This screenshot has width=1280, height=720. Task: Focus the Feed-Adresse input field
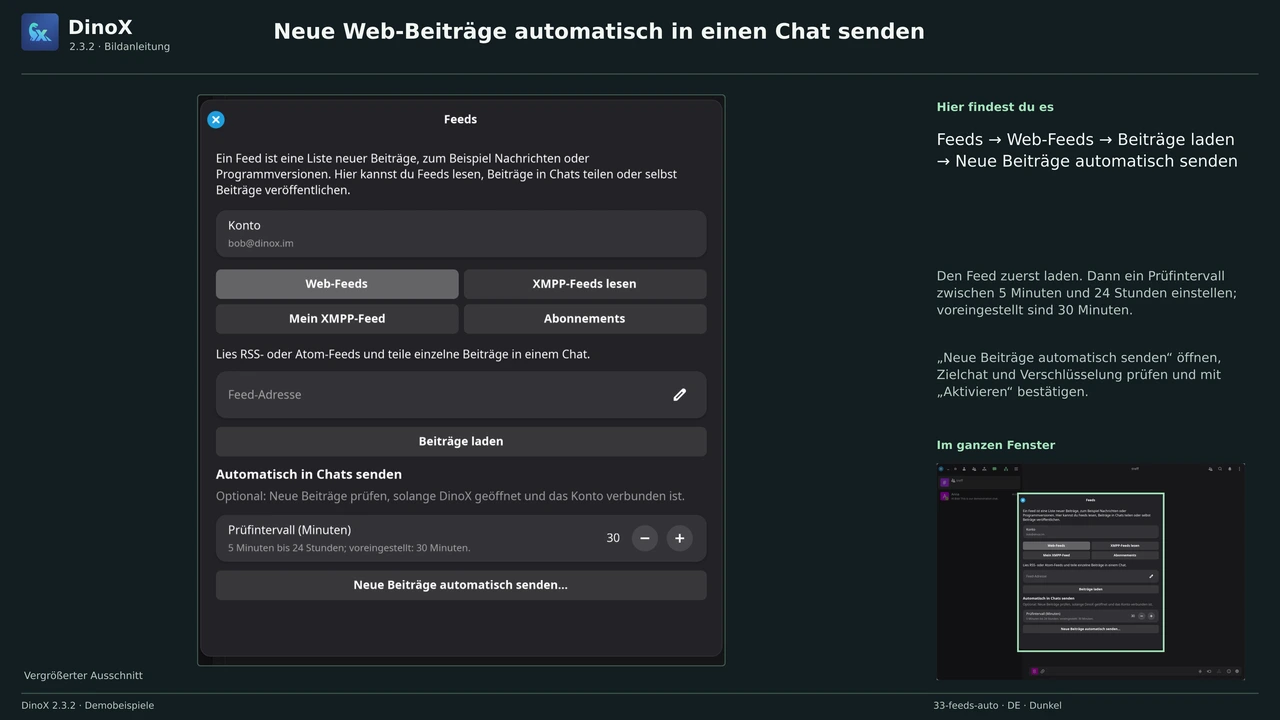pyautogui.click(x=461, y=395)
